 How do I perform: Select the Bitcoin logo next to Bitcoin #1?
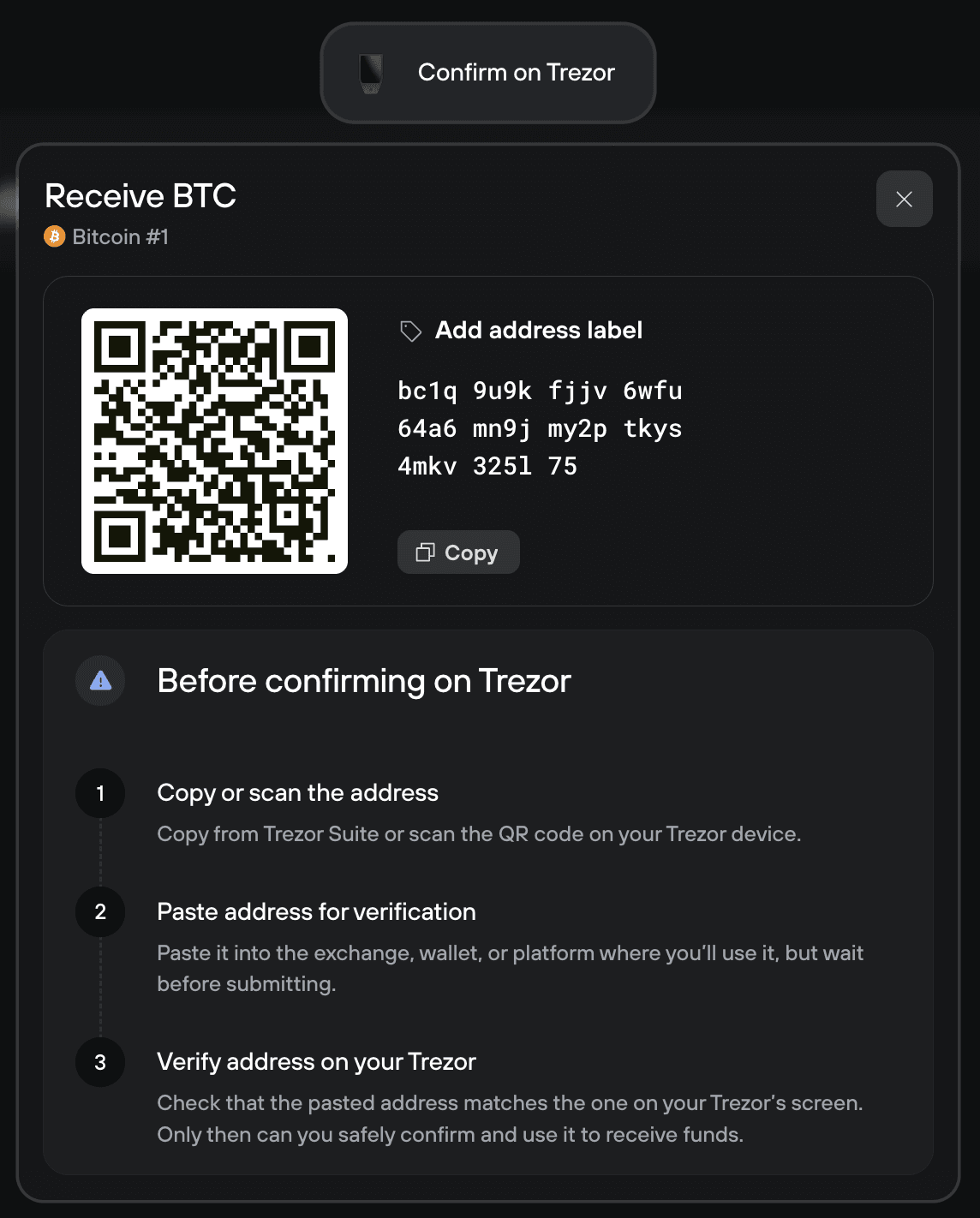[55, 236]
